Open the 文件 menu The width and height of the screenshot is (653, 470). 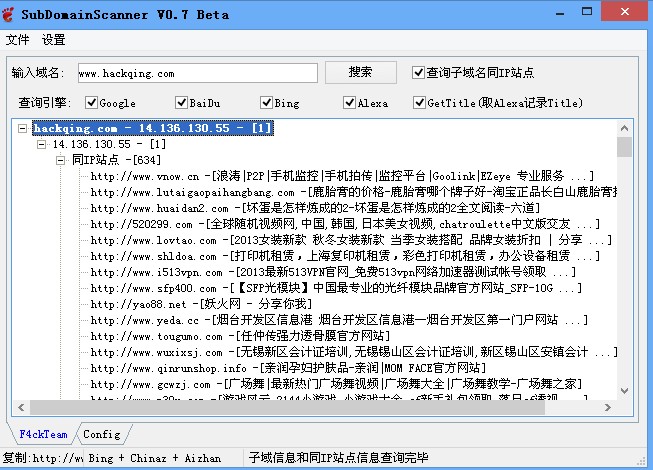[17, 40]
